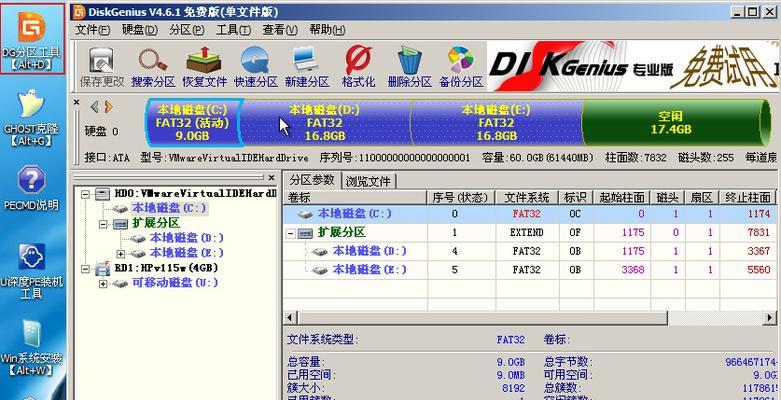Click the 扇区 column header
781x400 pixels.
click(x=701, y=198)
